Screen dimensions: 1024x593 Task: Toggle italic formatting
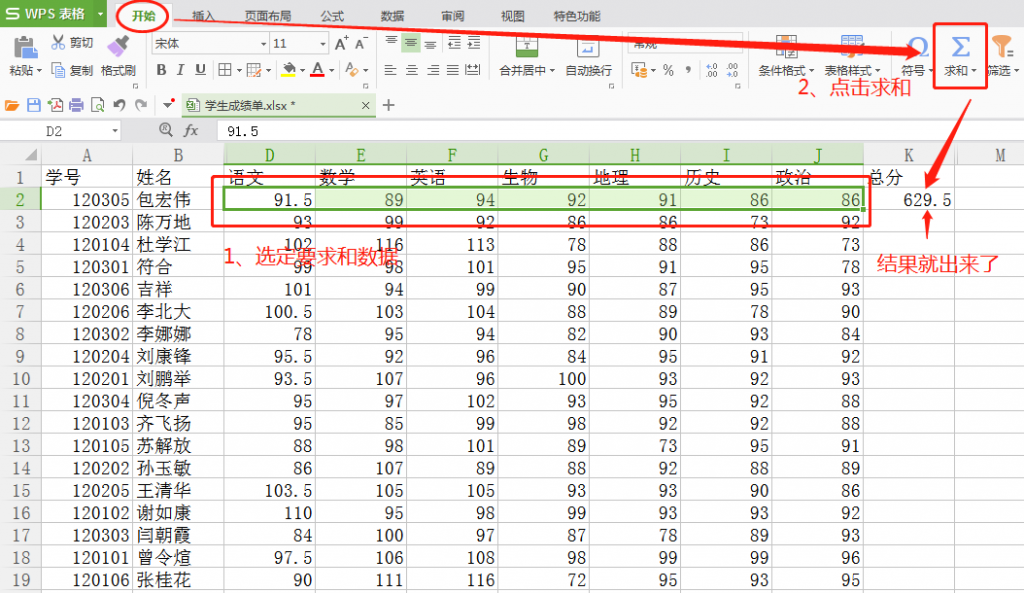coord(181,70)
